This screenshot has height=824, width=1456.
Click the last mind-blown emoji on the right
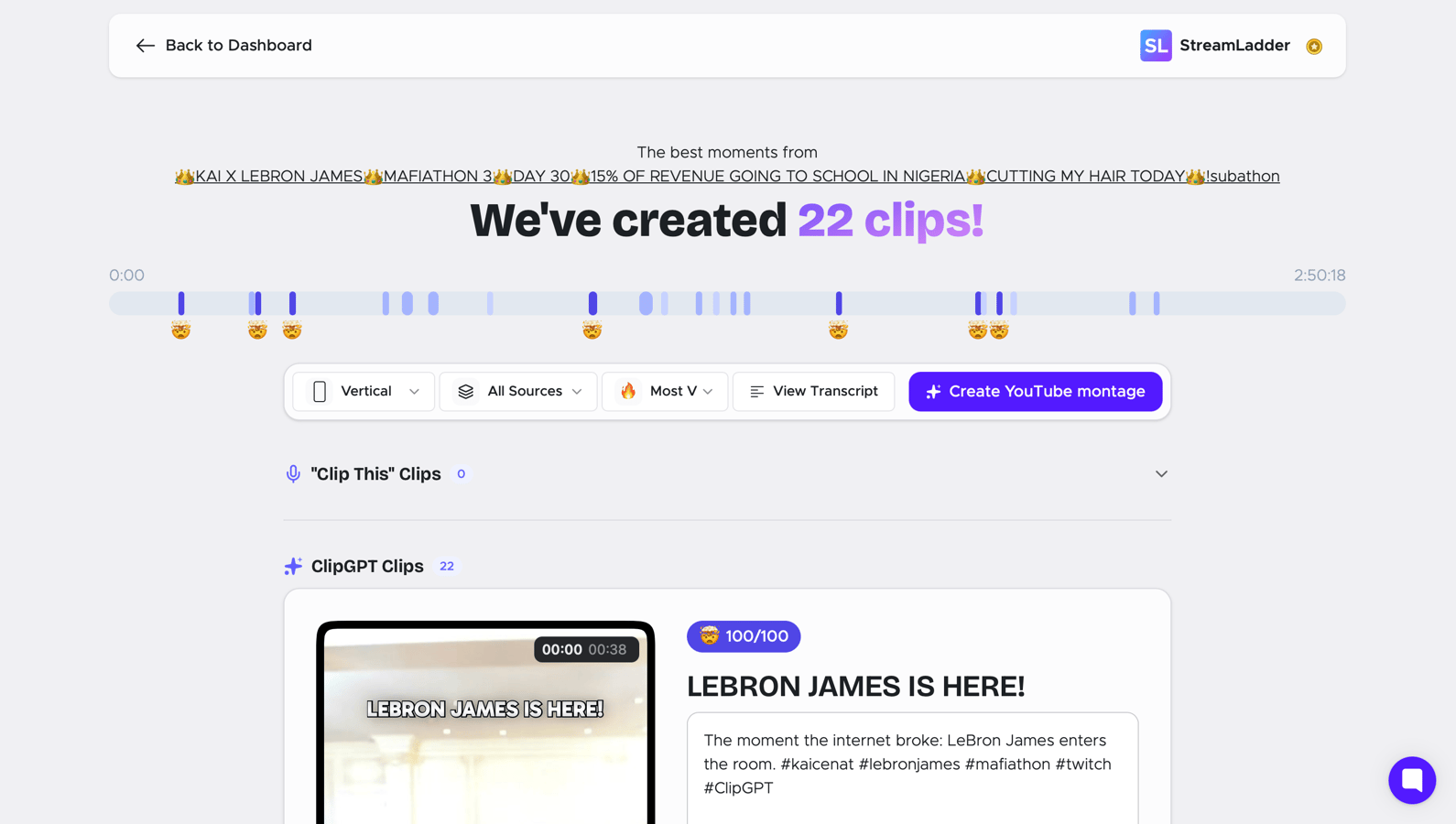[x=999, y=331]
